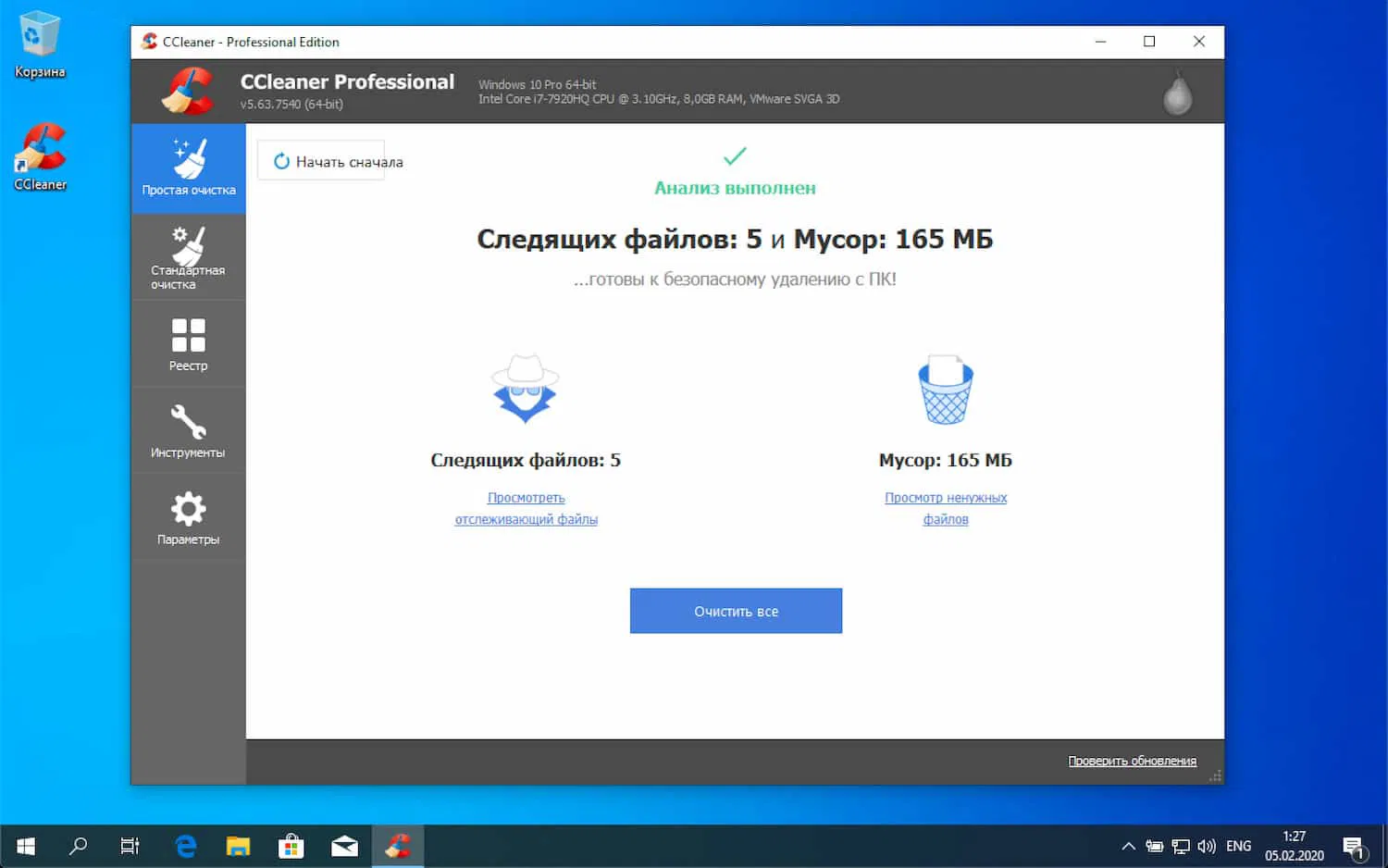
Task: Switch input language via ENG indicator
Action: click(1238, 845)
